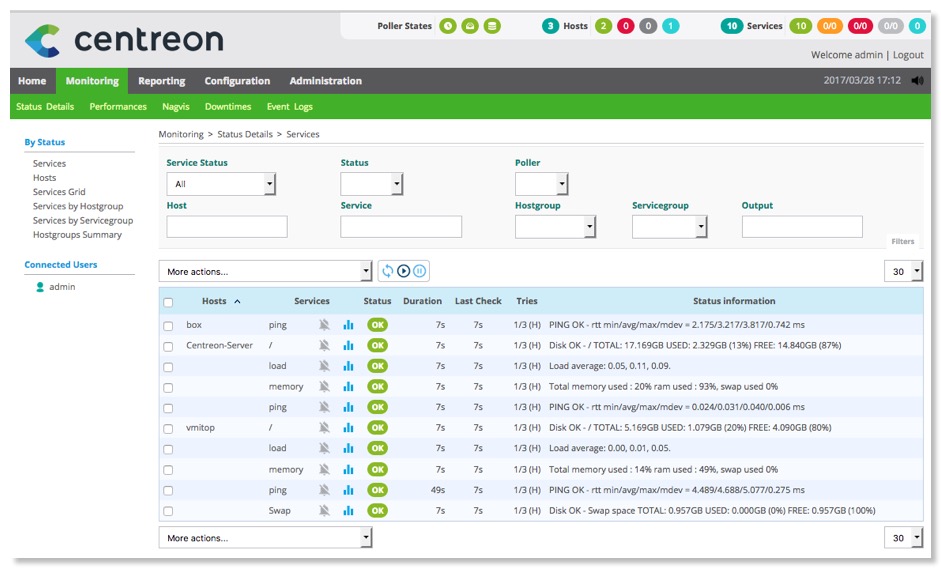Switch to the Configuration menu tab
This screenshot has height=568, width=941.
(x=237, y=81)
